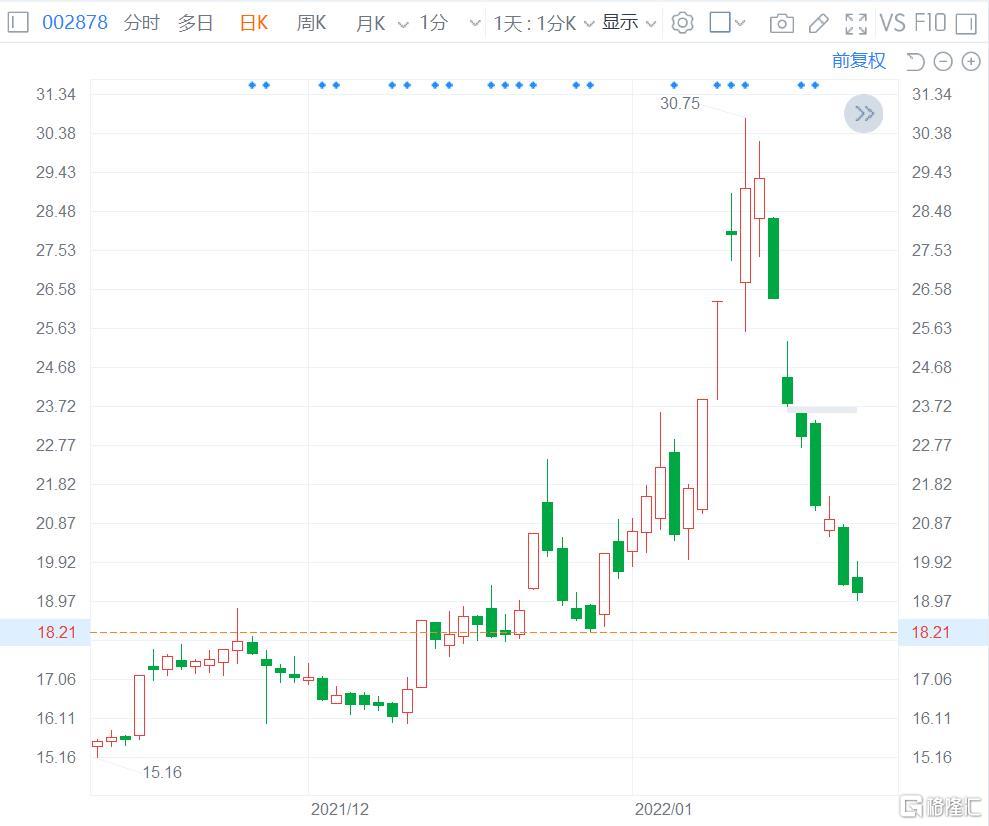Click the 前复权 adjustment link
The width and height of the screenshot is (989, 826).
pyautogui.click(x=859, y=61)
